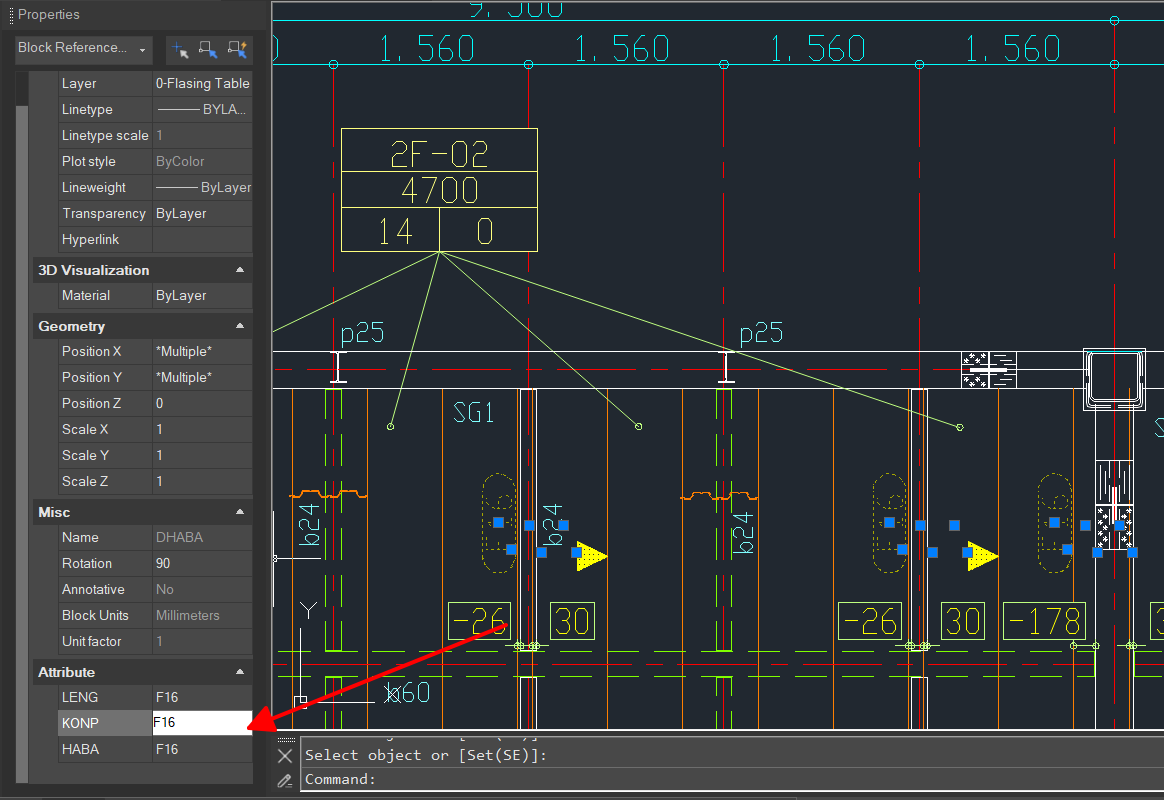This screenshot has width=1164, height=800.
Task: Click the Transparency ByLayer value
Action: click(x=201, y=213)
